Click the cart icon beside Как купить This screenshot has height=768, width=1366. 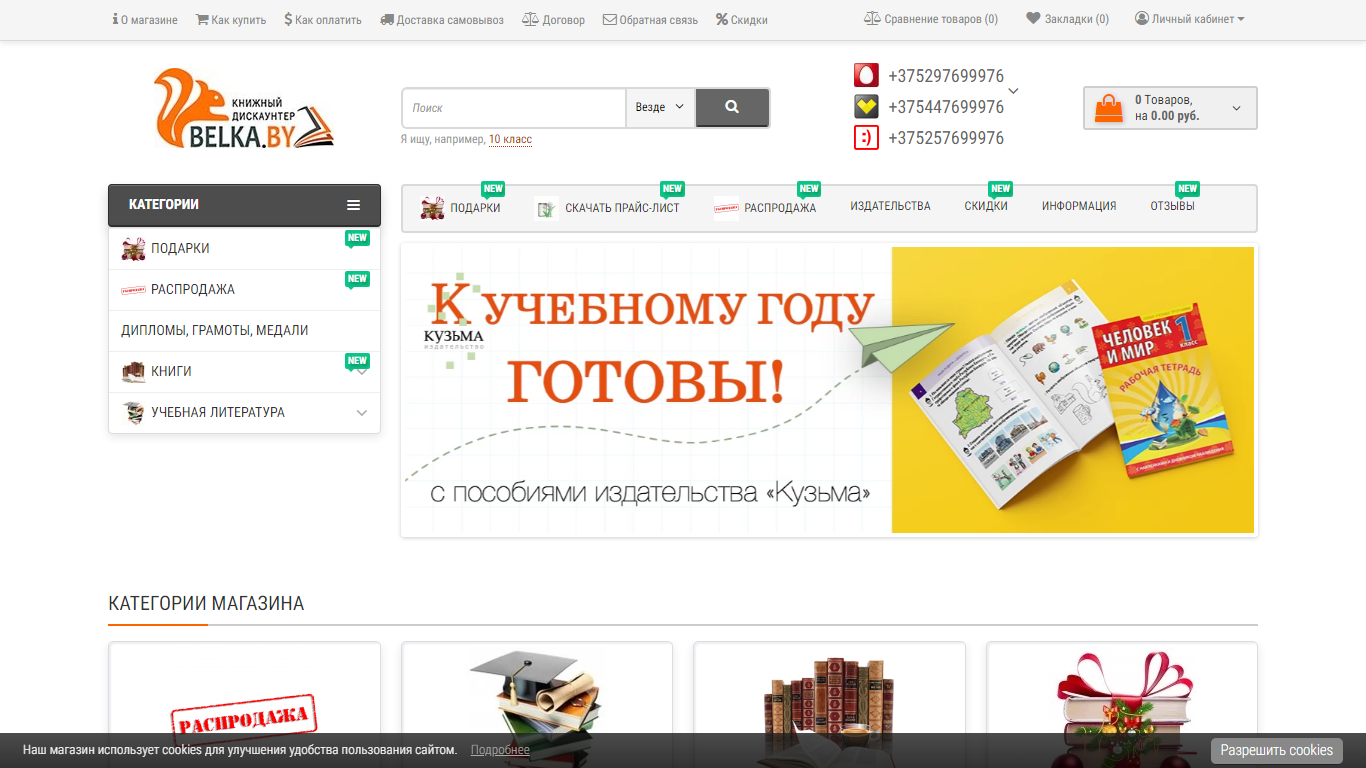tap(202, 19)
